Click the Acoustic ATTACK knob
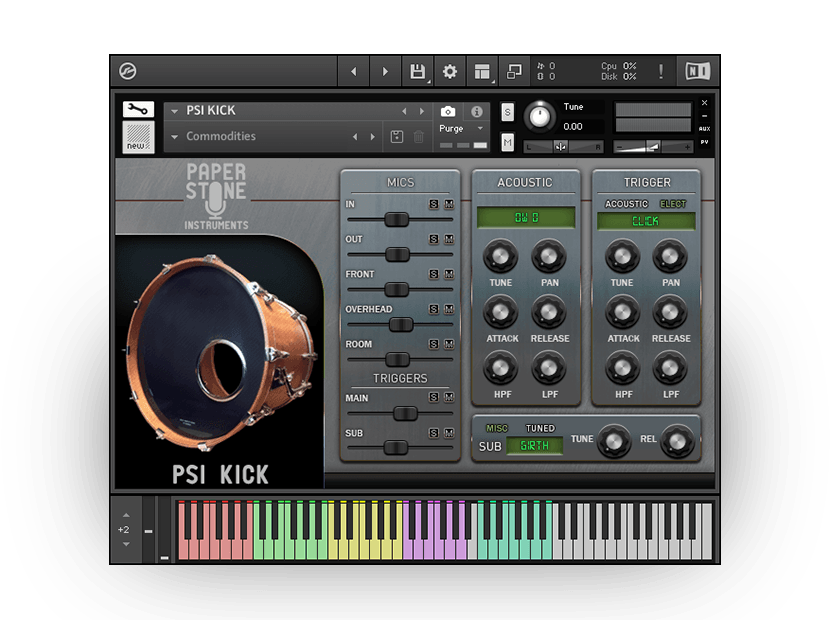 click(x=500, y=312)
